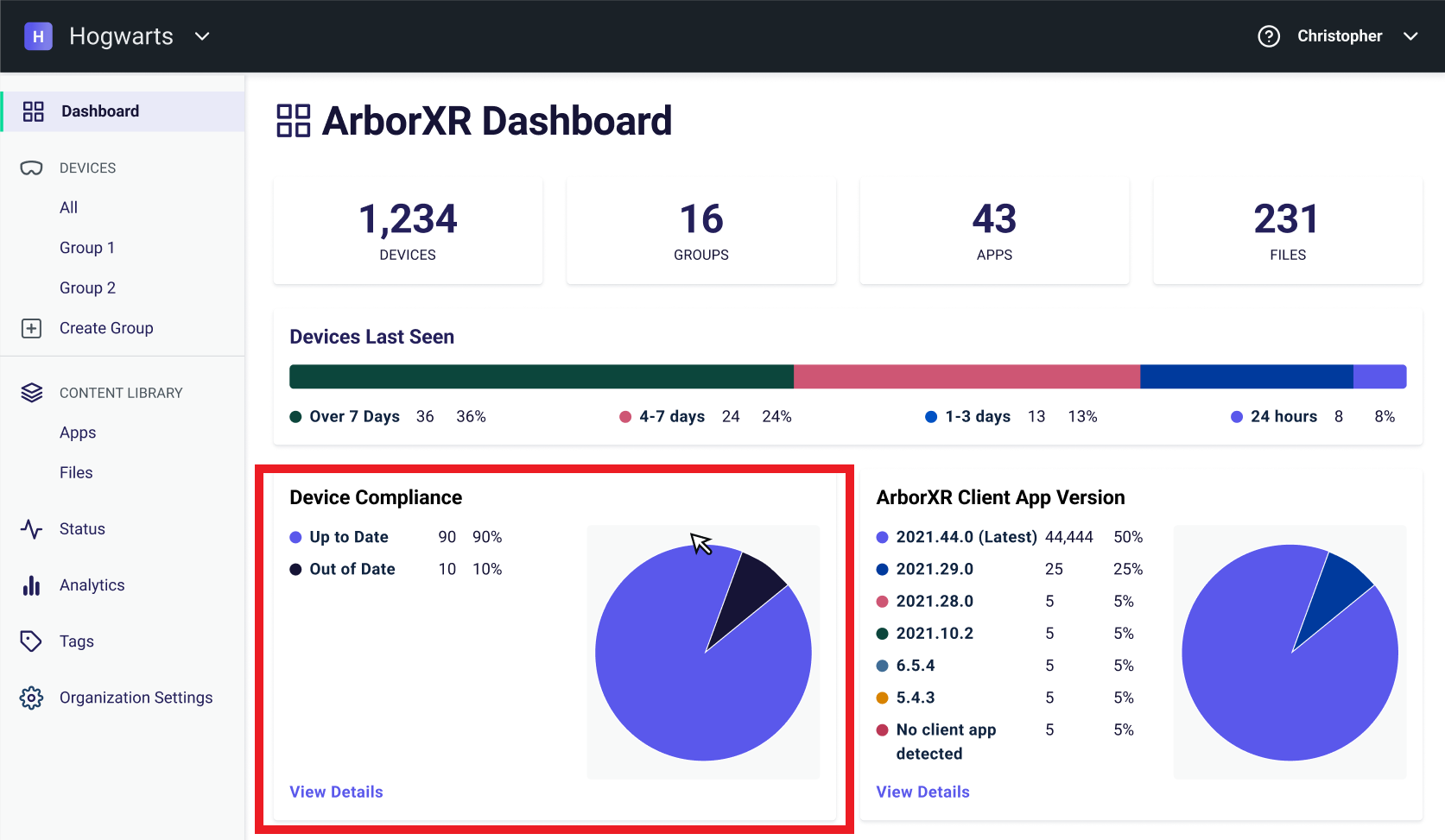Image resolution: width=1445 pixels, height=840 pixels.
Task: Click dark green Over 7 Days bar segment
Action: point(542,376)
